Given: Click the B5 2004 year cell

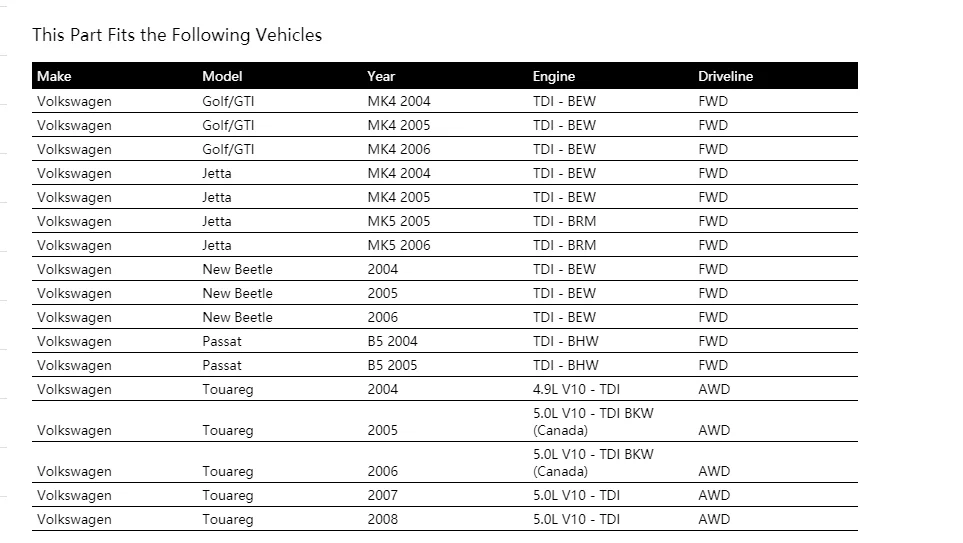Looking at the screenshot, I should [393, 341].
